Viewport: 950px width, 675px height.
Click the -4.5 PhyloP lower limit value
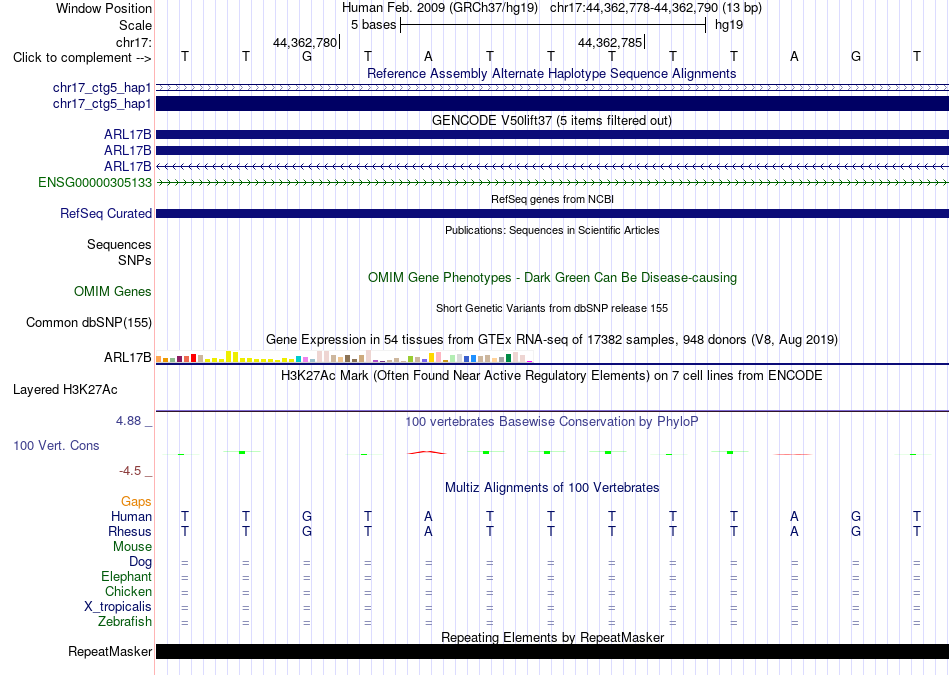pos(130,471)
